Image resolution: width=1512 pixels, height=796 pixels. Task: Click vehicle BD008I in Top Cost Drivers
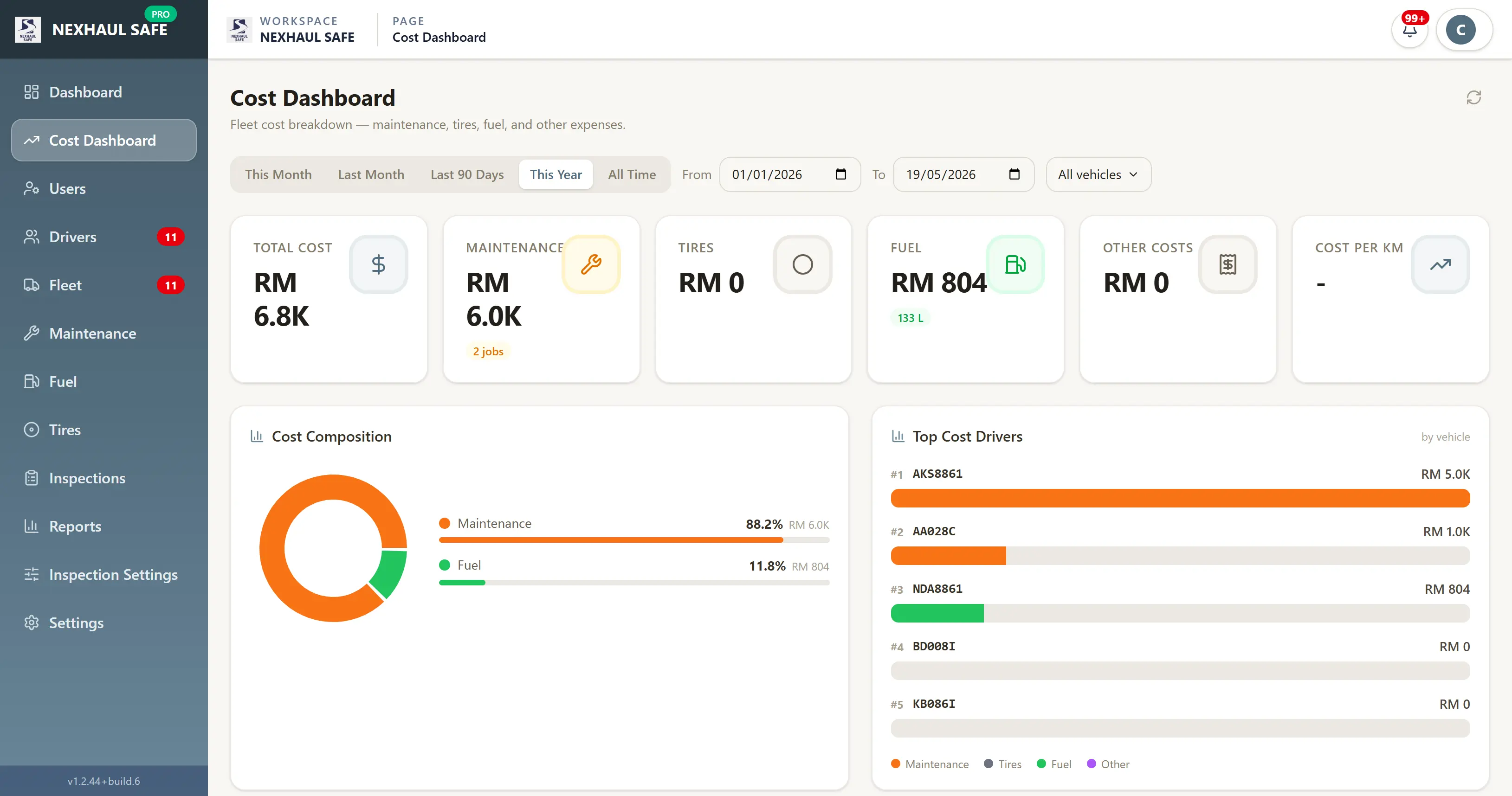click(934, 646)
